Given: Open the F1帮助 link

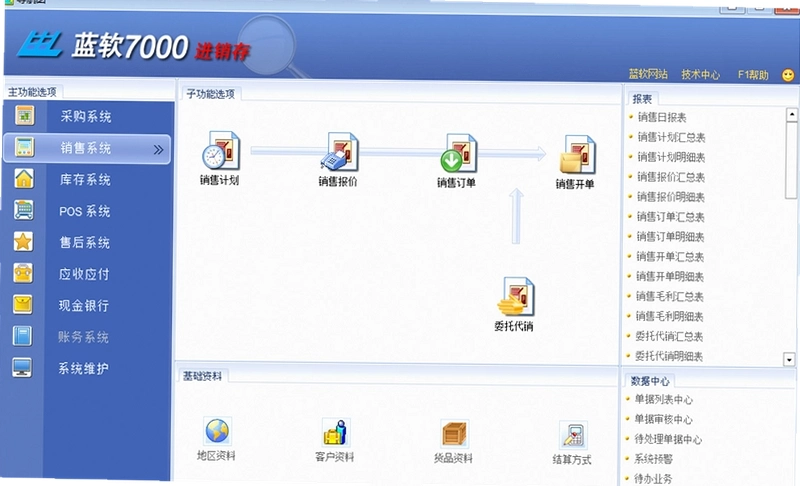Looking at the screenshot, I should [x=753, y=75].
